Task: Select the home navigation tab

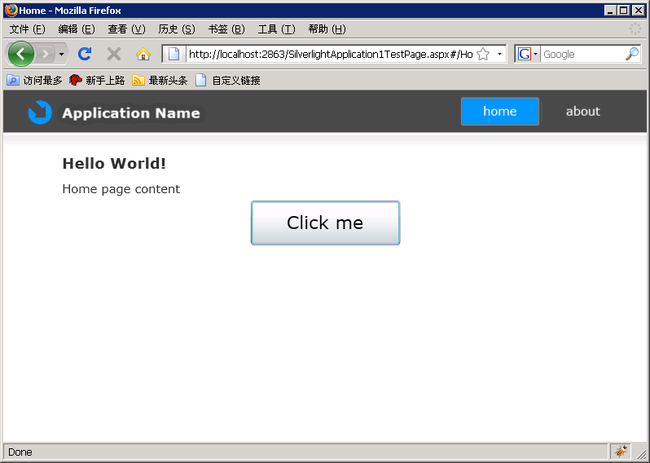Action: (500, 111)
